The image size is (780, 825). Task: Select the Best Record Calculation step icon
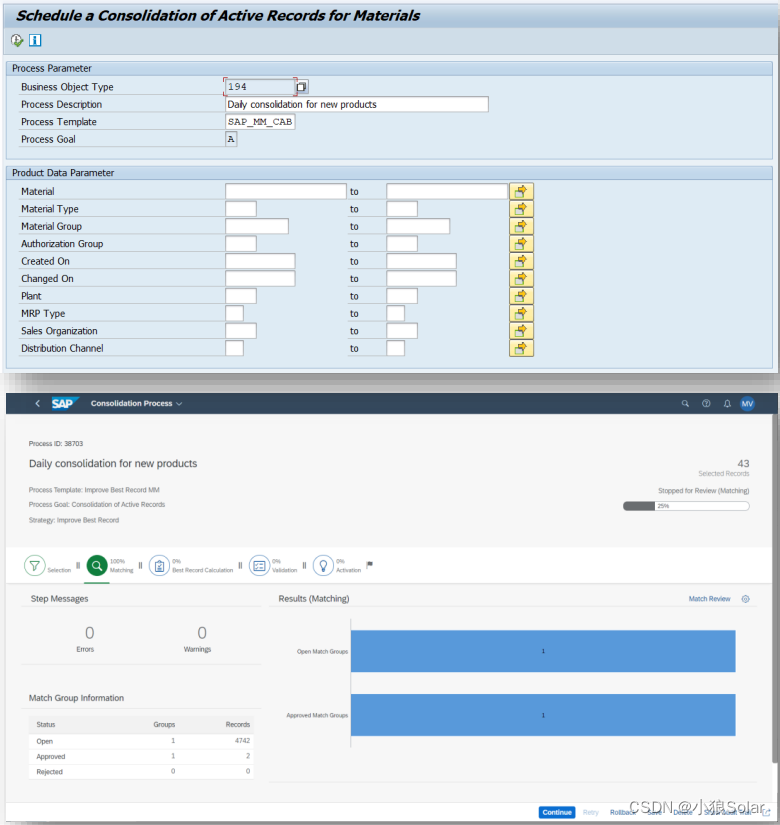click(159, 566)
